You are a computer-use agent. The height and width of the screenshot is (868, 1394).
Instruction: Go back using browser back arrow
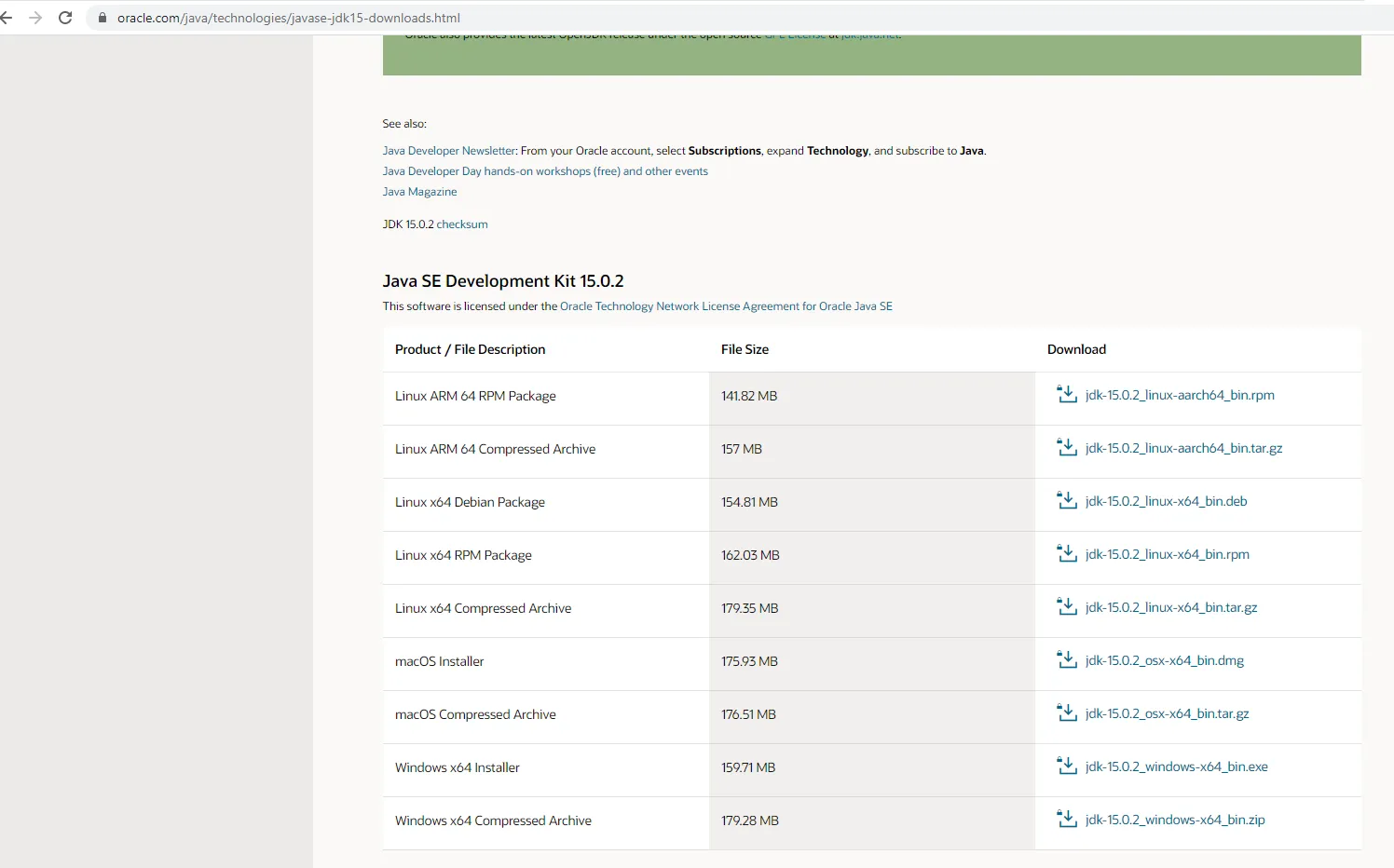(x=7, y=18)
